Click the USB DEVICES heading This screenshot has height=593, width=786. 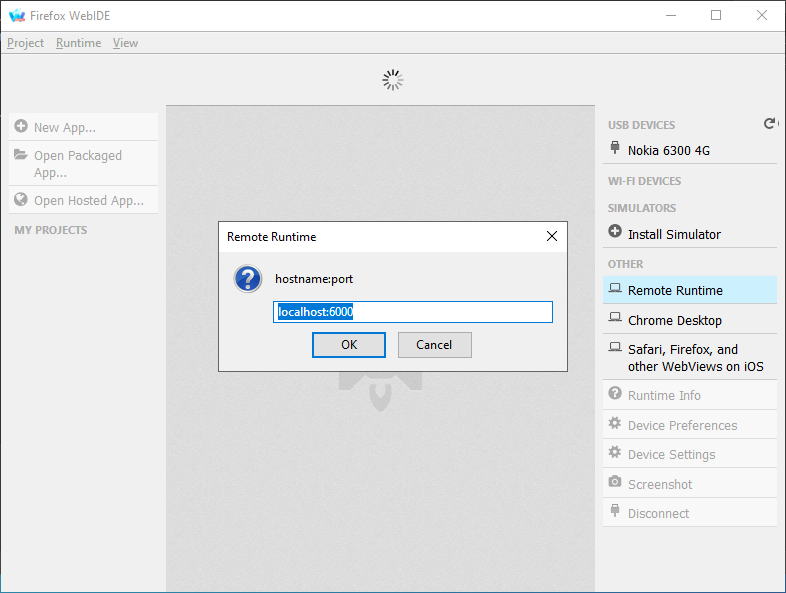641,125
